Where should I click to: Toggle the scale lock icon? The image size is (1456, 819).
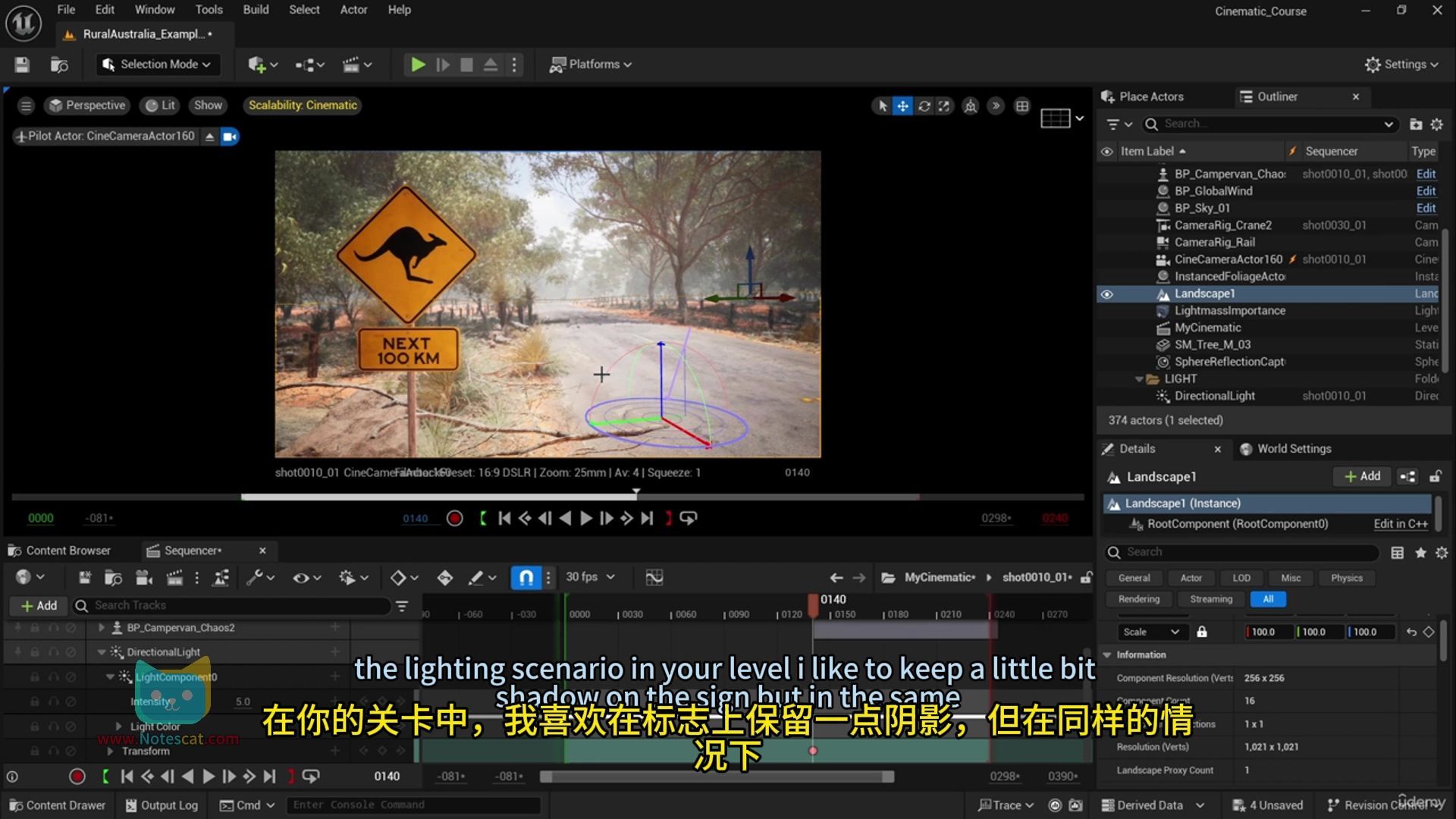pos(1202,632)
